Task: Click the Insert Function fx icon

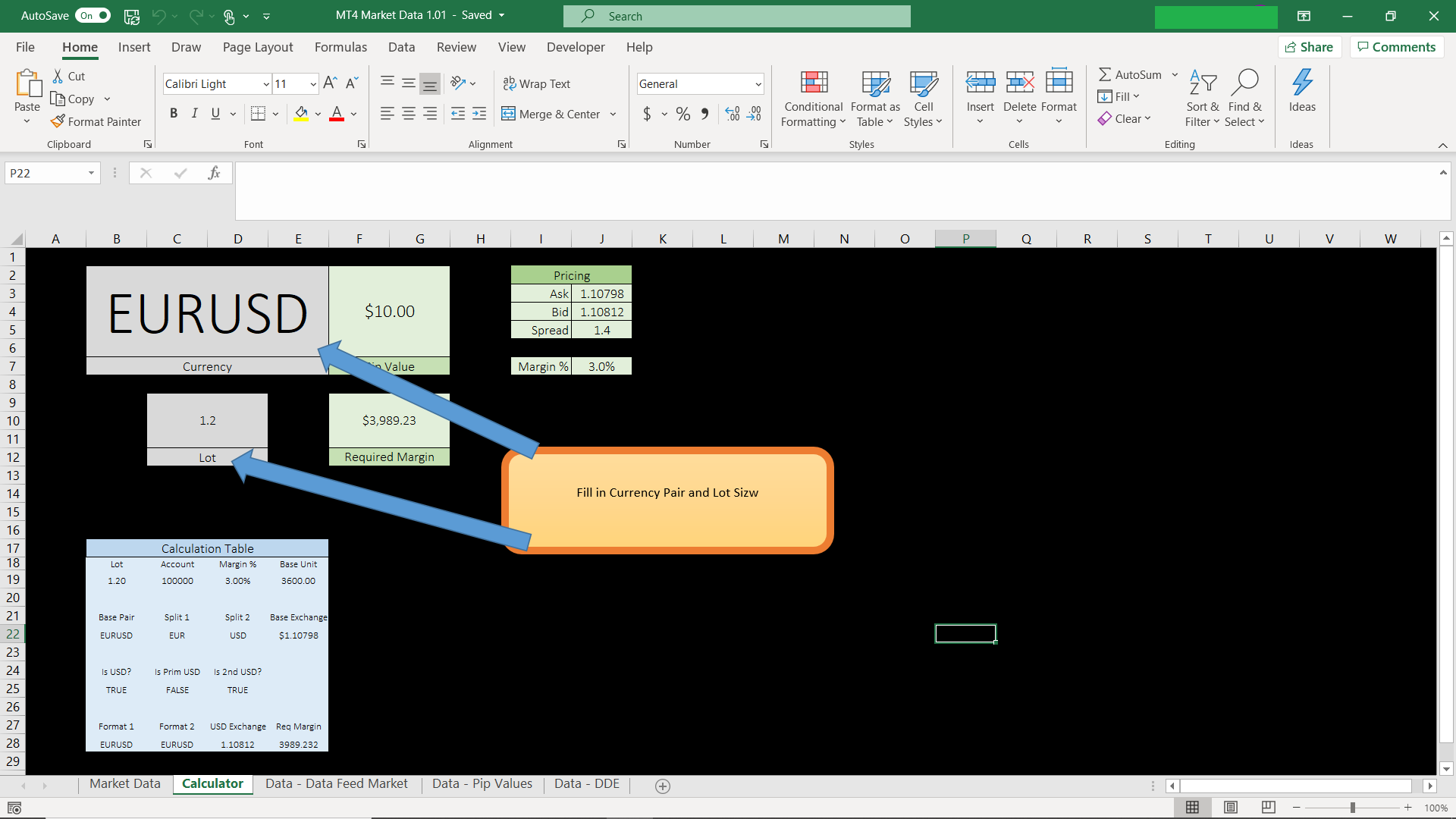Action: pos(214,173)
